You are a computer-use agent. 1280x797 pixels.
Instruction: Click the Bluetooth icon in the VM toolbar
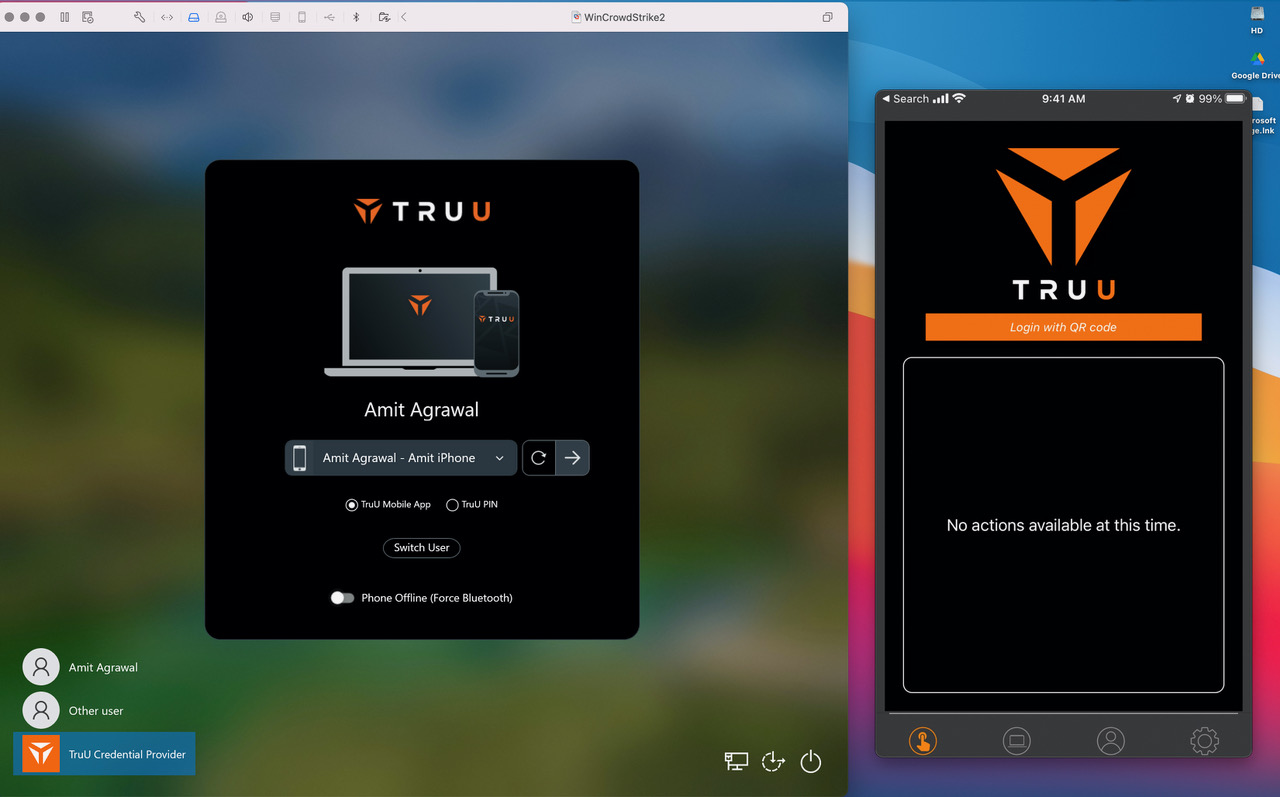click(356, 17)
